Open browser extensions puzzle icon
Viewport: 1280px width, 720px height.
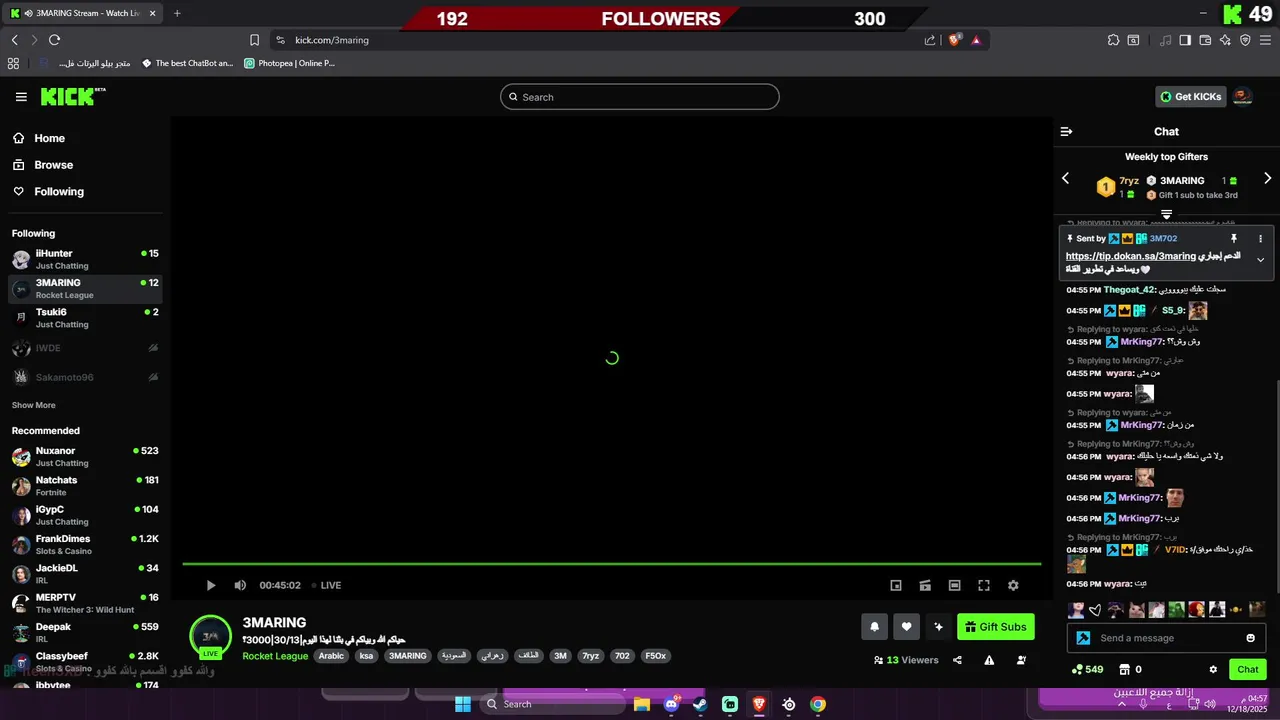point(1113,40)
